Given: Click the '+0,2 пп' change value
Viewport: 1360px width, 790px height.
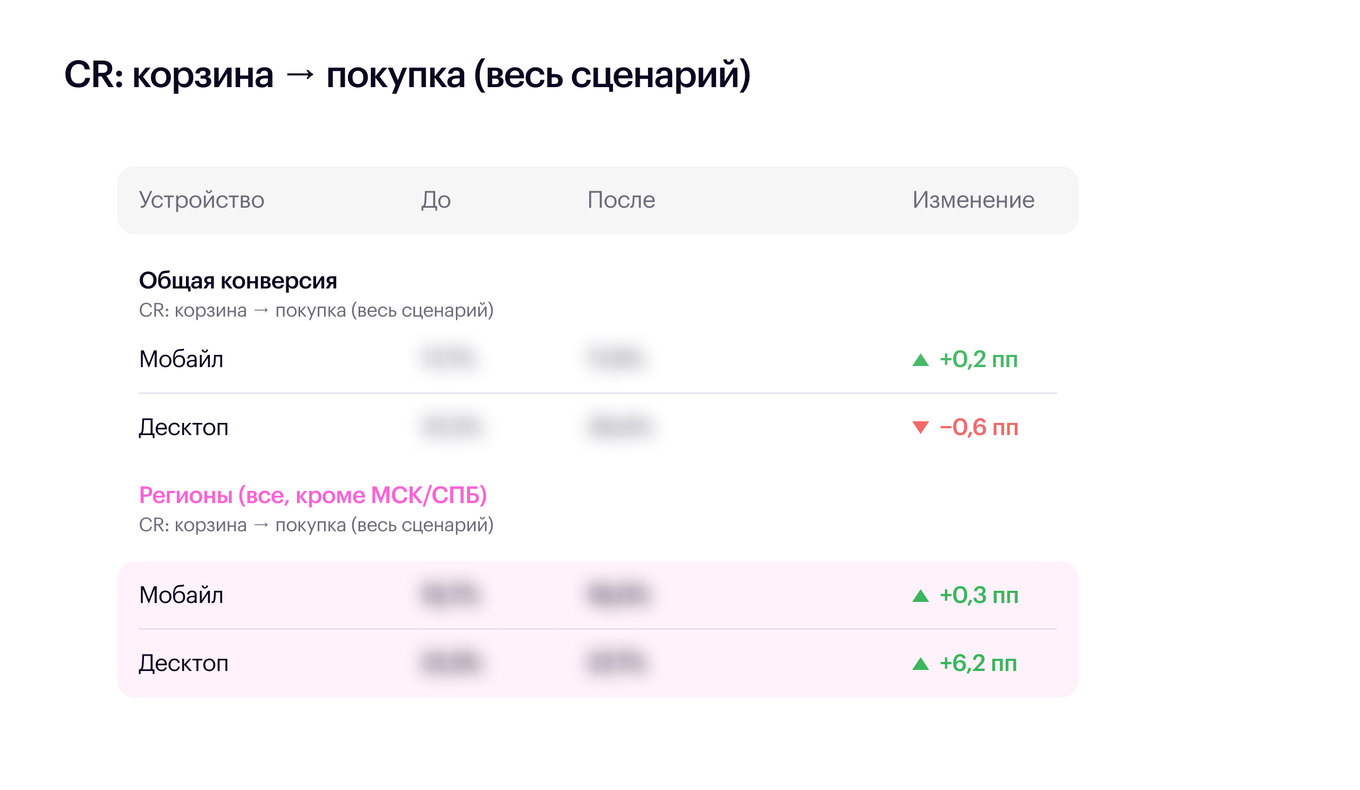Looking at the screenshot, I should click(979, 359).
